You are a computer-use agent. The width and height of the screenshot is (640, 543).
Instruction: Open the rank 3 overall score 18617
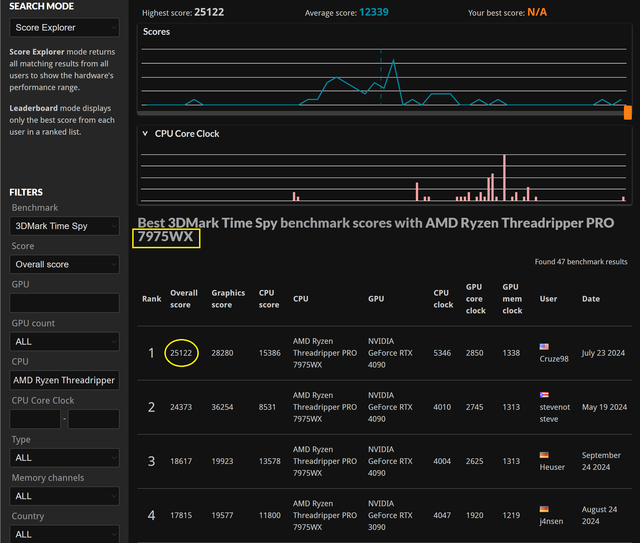(181, 461)
